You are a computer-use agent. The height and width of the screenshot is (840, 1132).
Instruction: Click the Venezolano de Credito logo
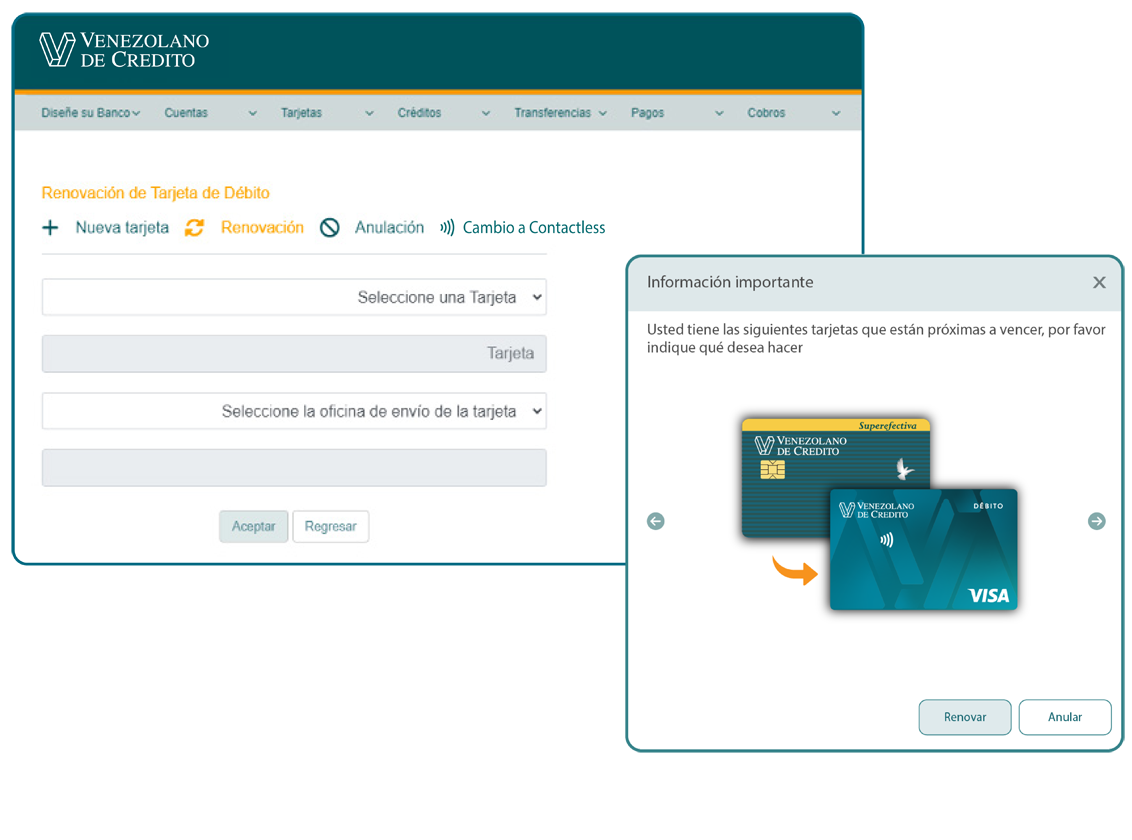click(123, 50)
